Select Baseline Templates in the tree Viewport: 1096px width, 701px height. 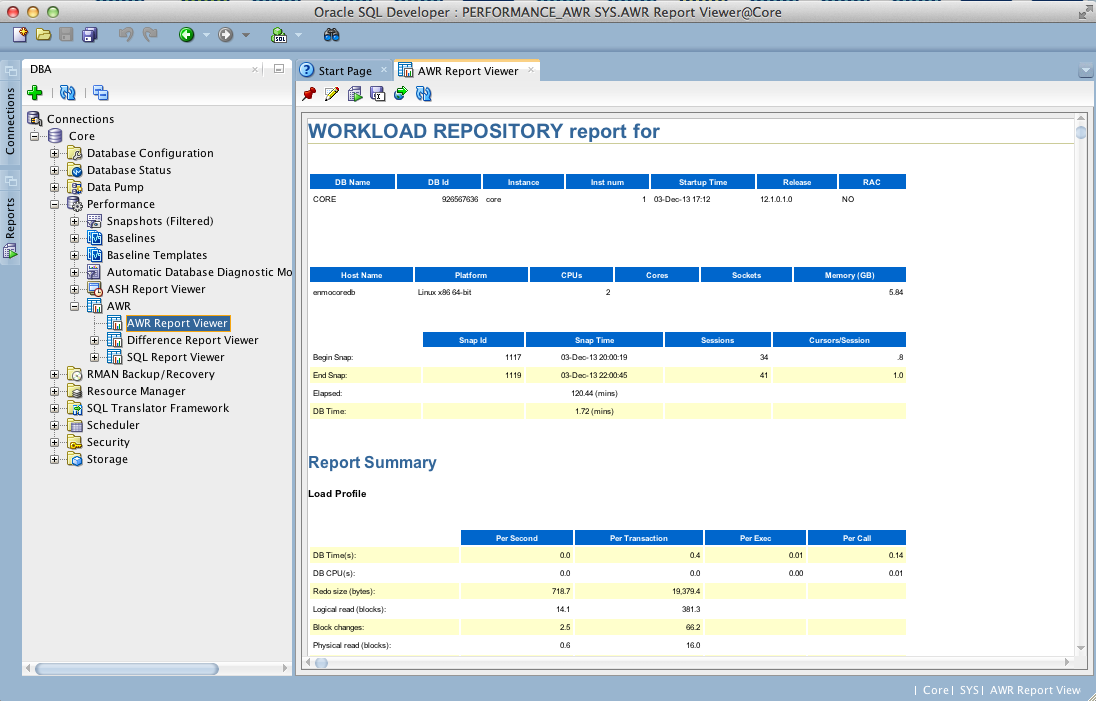(x=157, y=255)
